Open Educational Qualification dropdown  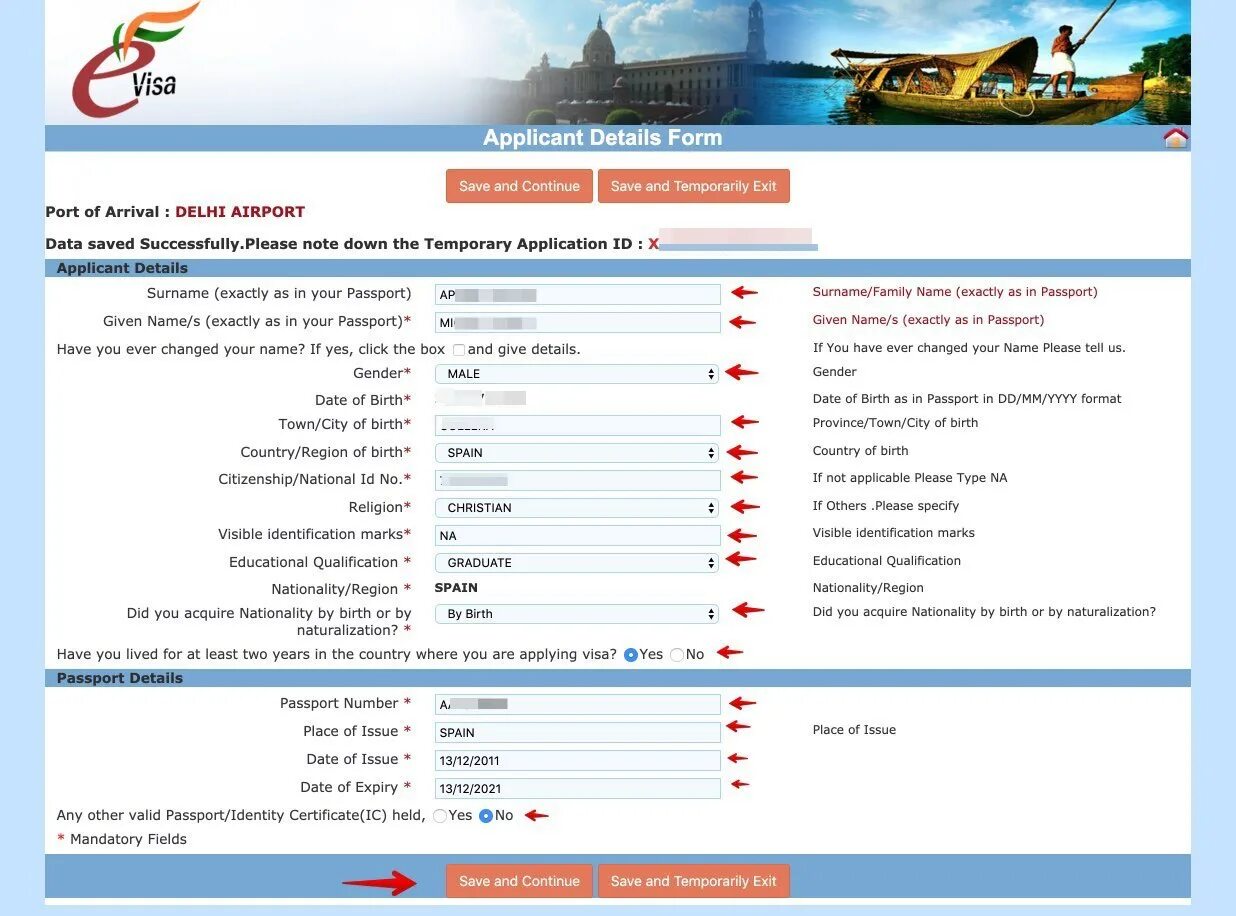point(576,563)
